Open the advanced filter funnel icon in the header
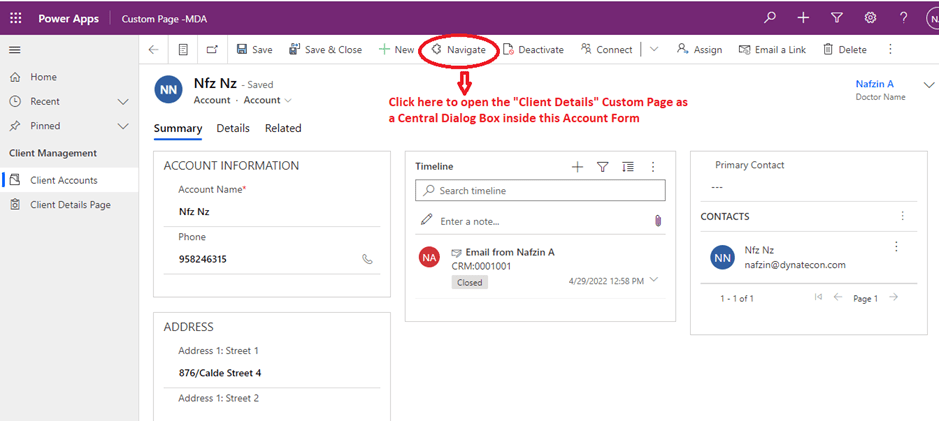 tap(837, 18)
